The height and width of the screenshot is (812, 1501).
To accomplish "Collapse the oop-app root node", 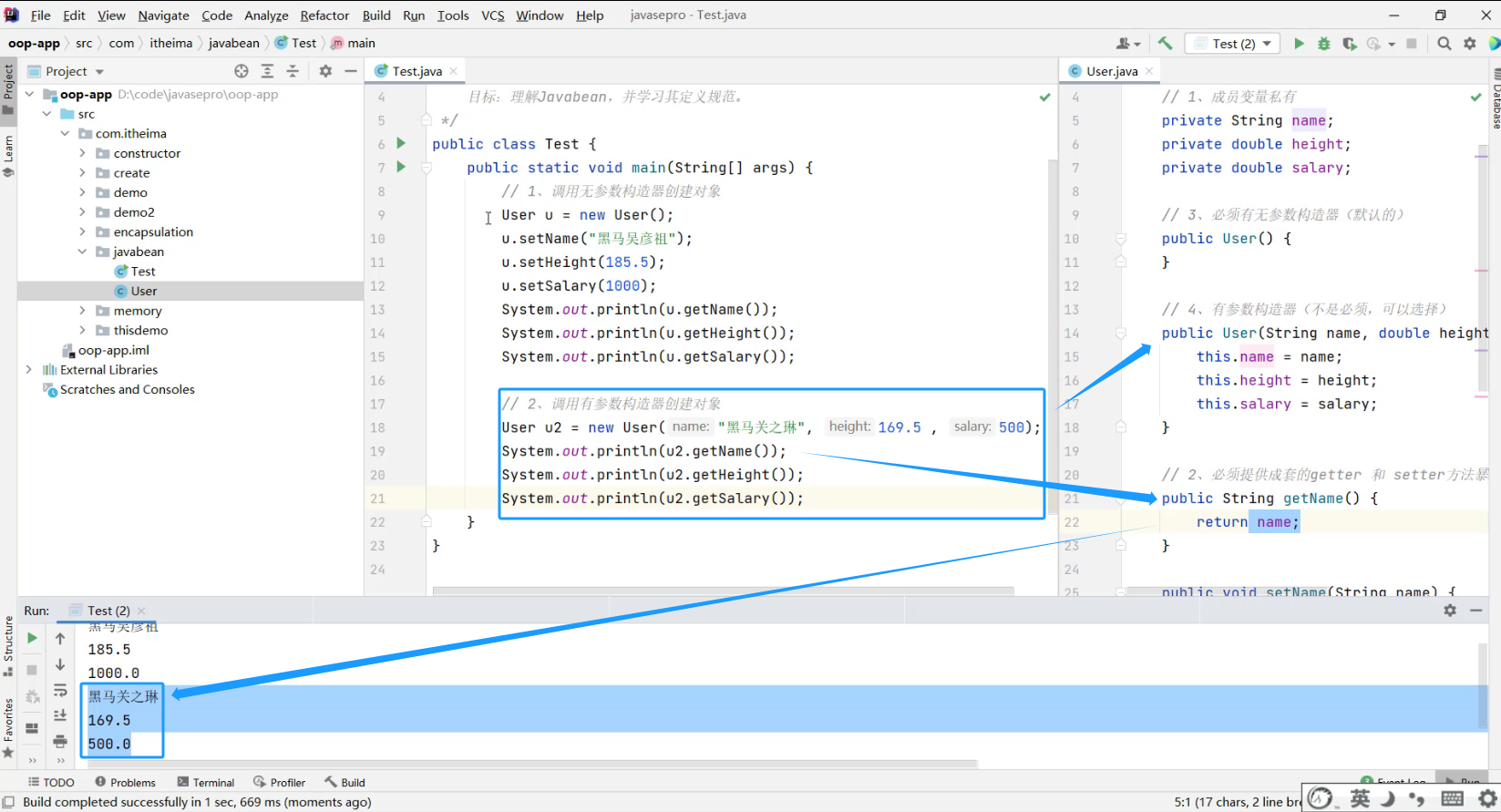I will 29,94.
